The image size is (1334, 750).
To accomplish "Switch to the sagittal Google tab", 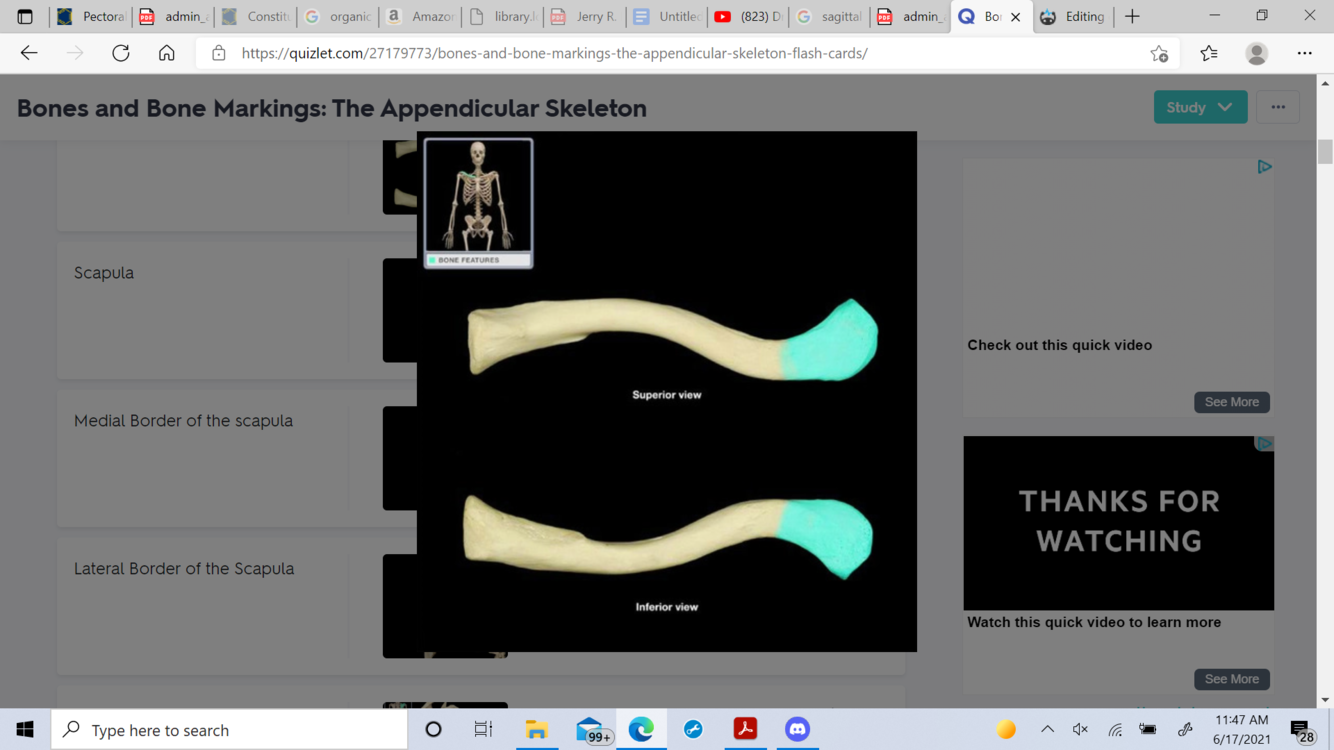I will (829, 16).
